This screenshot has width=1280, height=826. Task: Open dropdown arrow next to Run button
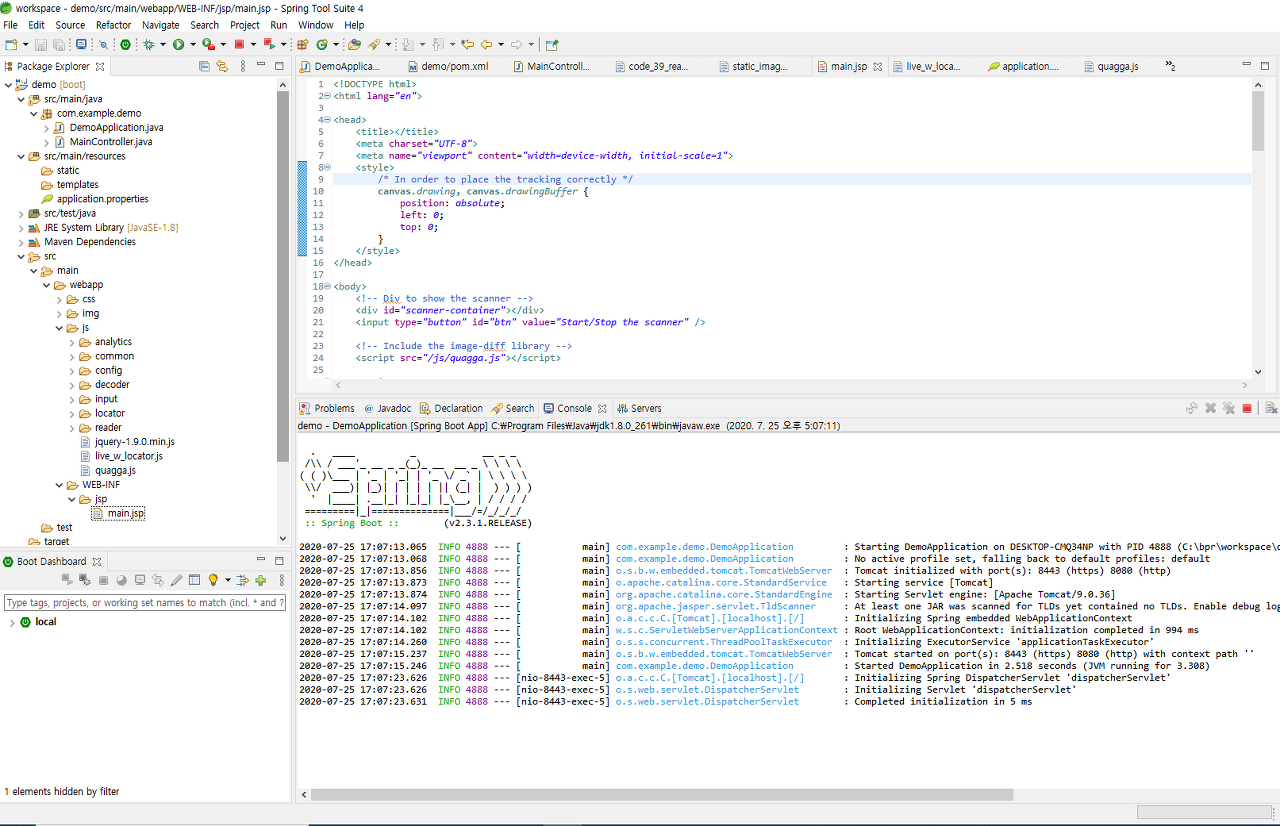[x=193, y=44]
